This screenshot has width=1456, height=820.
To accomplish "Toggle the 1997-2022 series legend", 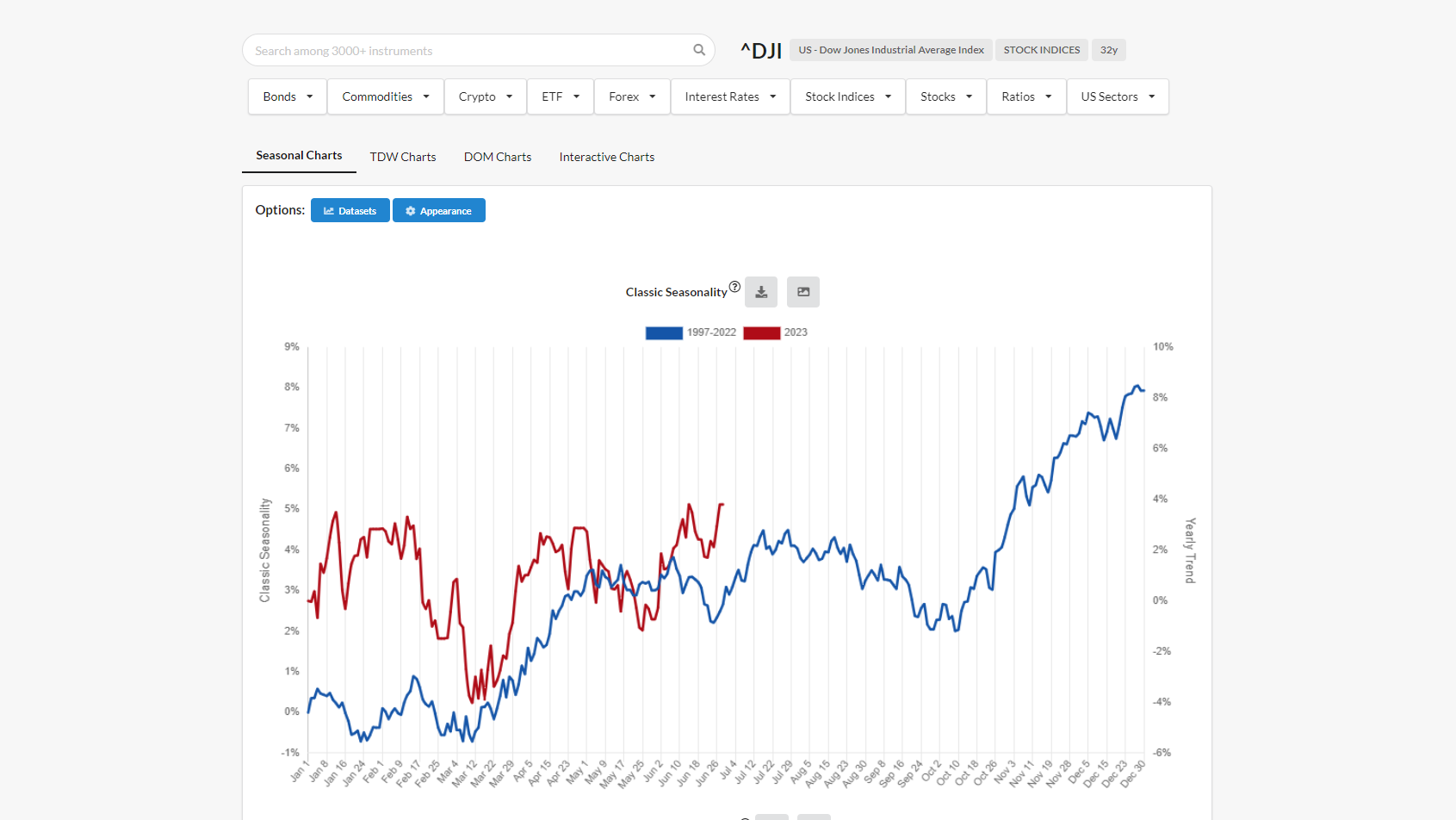I will (691, 332).
